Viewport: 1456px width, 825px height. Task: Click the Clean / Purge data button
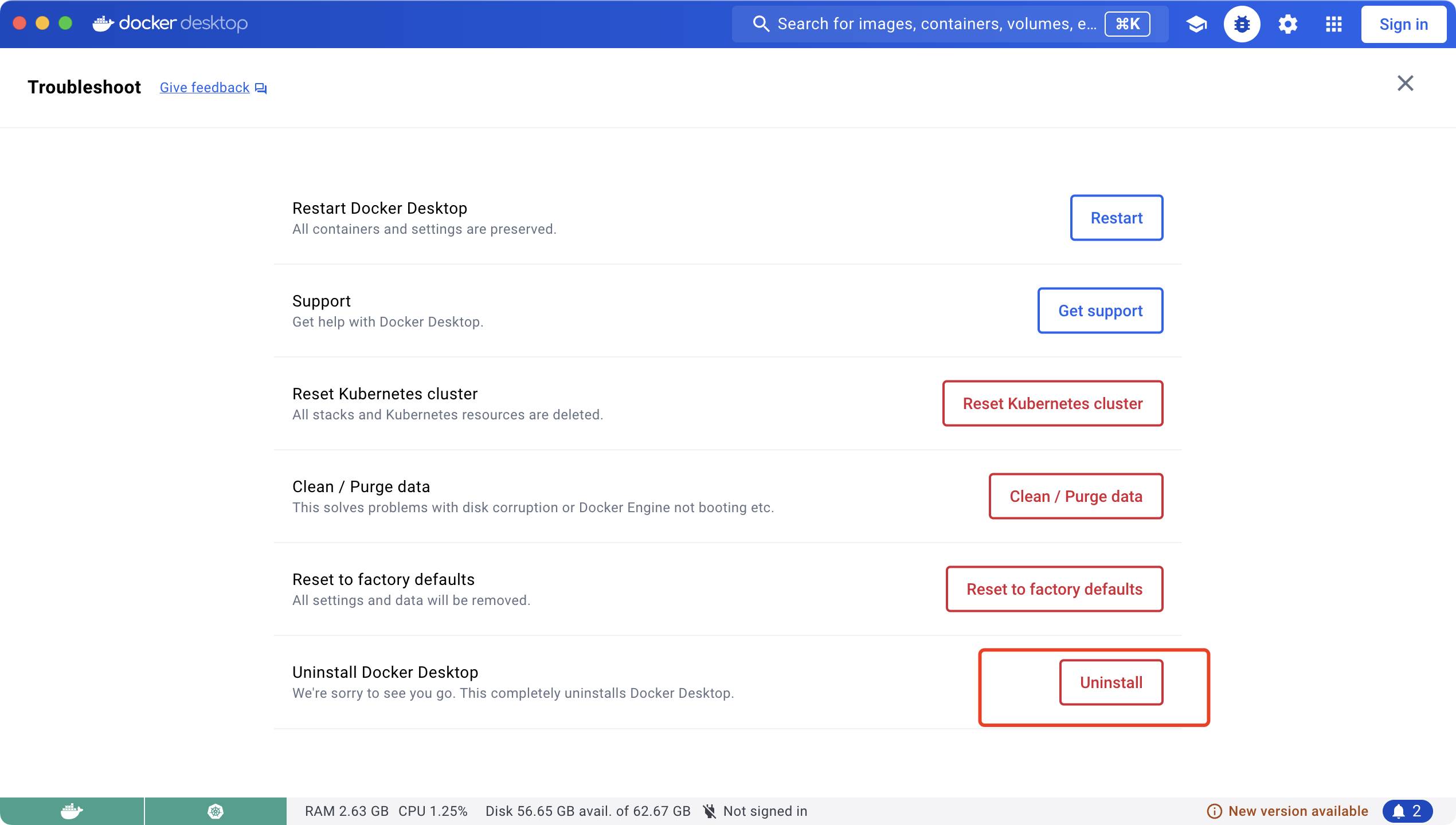pos(1076,496)
